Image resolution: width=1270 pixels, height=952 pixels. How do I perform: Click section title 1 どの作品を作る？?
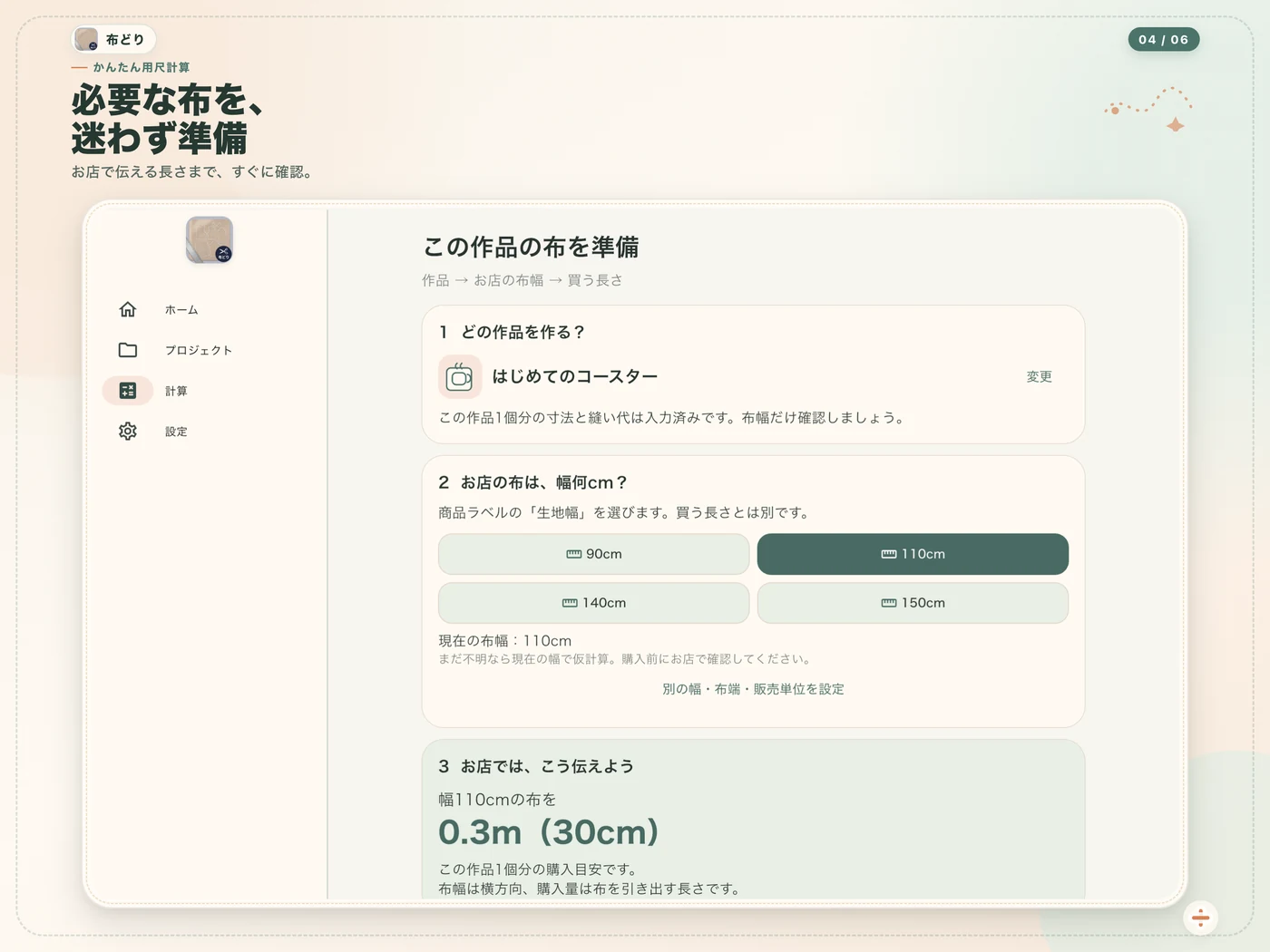point(512,332)
